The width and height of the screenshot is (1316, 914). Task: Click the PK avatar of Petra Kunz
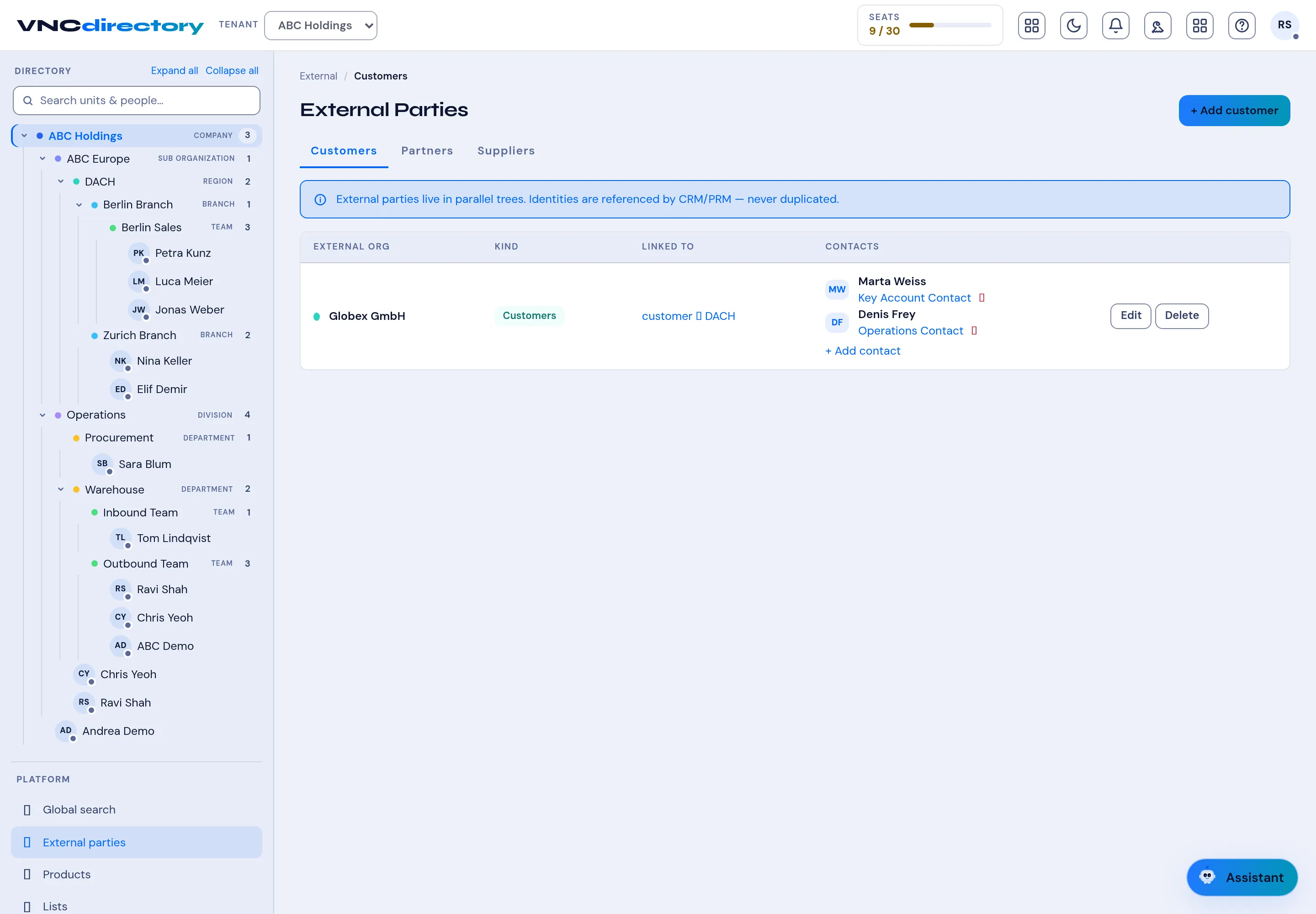tap(138, 253)
